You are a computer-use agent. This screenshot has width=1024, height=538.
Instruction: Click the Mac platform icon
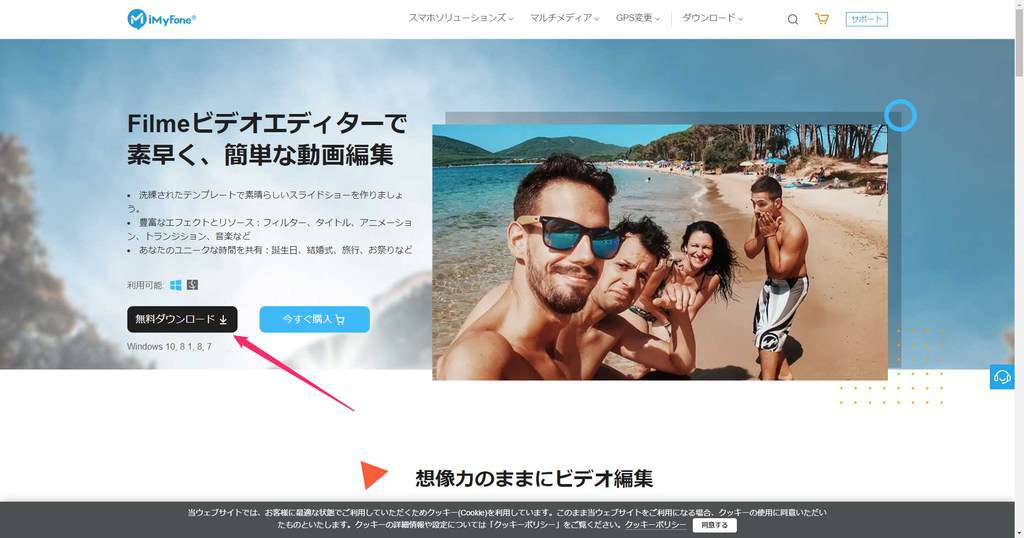pyautogui.click(x=192, y=285)
